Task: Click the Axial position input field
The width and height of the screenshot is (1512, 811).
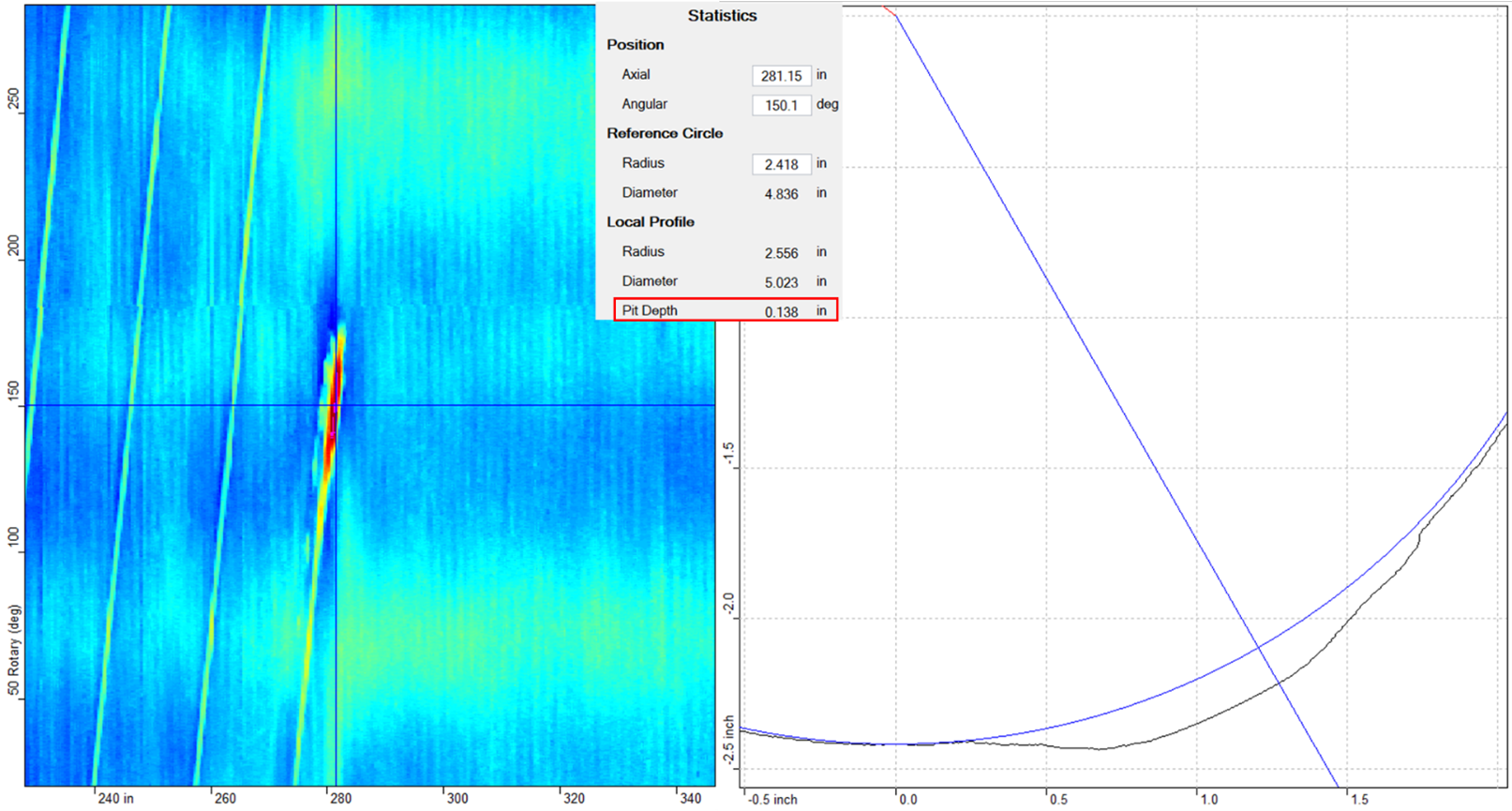Action: click(781, 76)
